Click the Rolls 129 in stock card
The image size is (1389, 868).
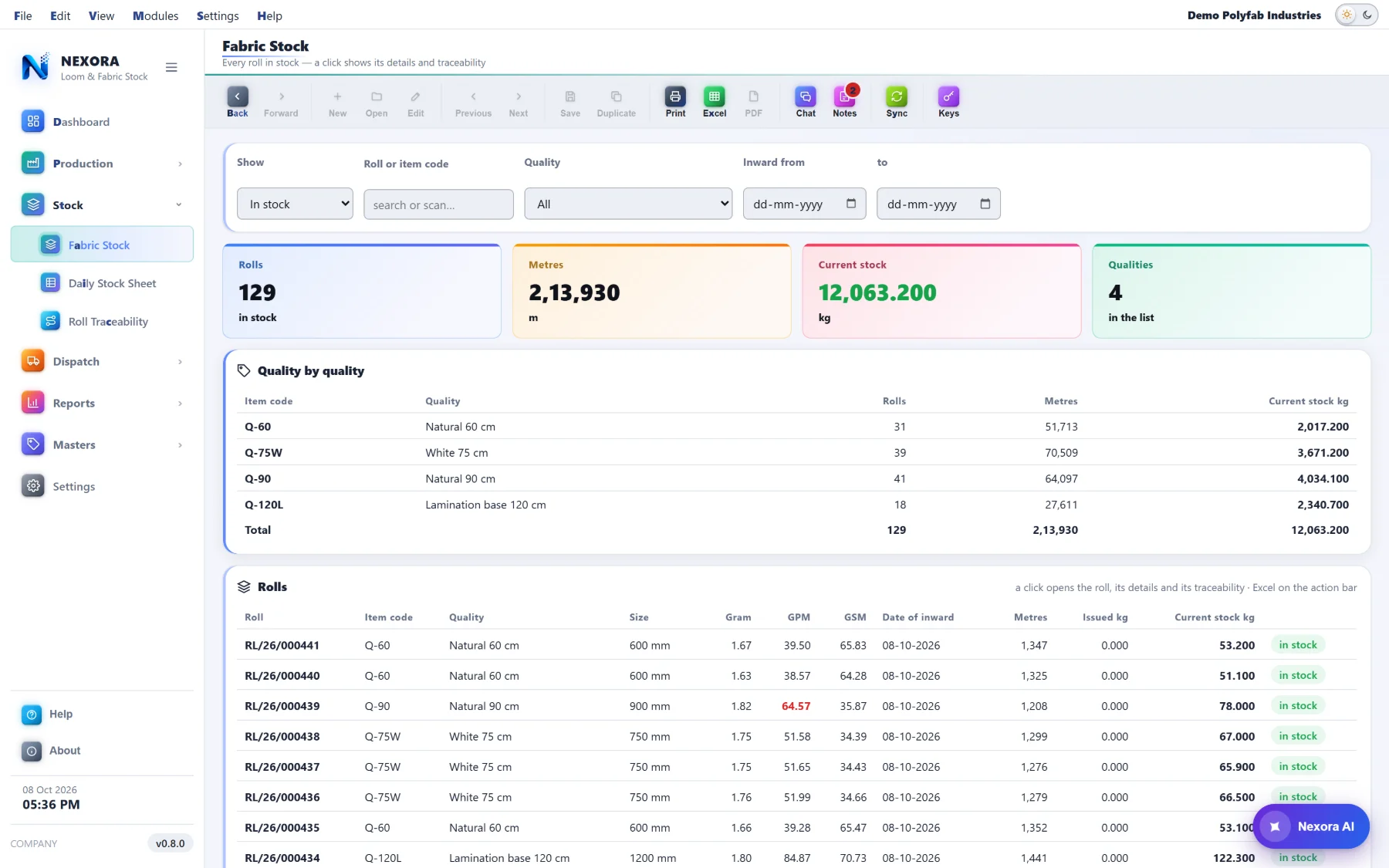click(362, 291)
